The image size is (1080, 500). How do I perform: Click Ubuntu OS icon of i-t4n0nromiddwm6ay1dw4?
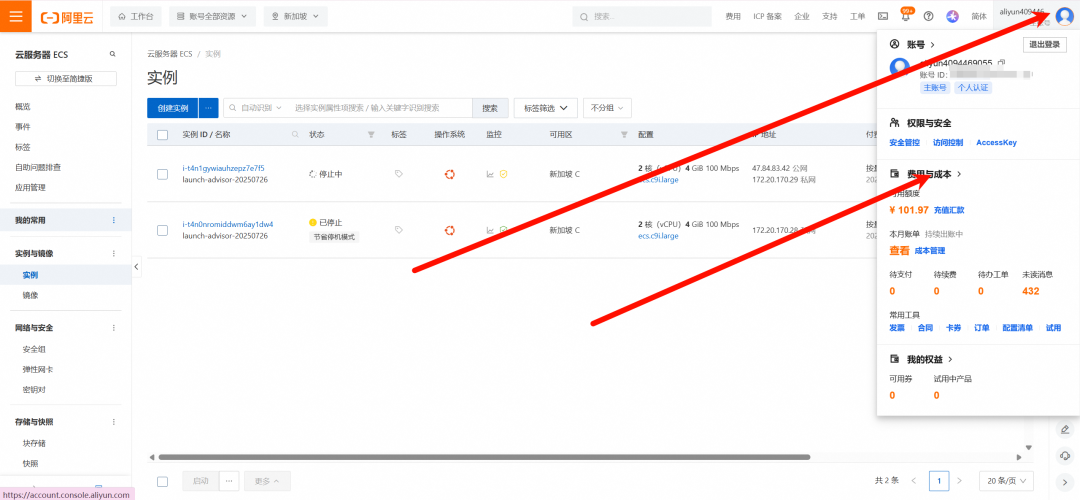(450, 230)
